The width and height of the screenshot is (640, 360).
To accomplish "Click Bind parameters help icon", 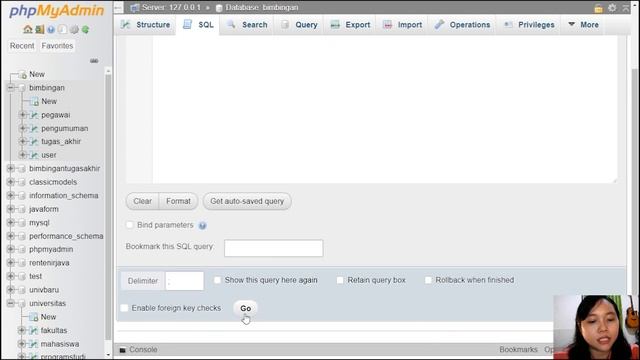I will [202, 225].
